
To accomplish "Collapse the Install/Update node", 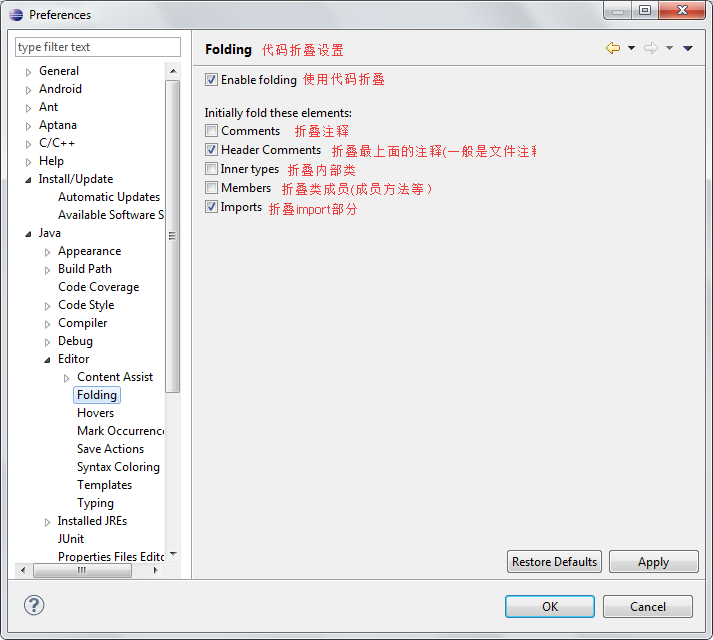I will pyautogui.click(x=29, y=180).
